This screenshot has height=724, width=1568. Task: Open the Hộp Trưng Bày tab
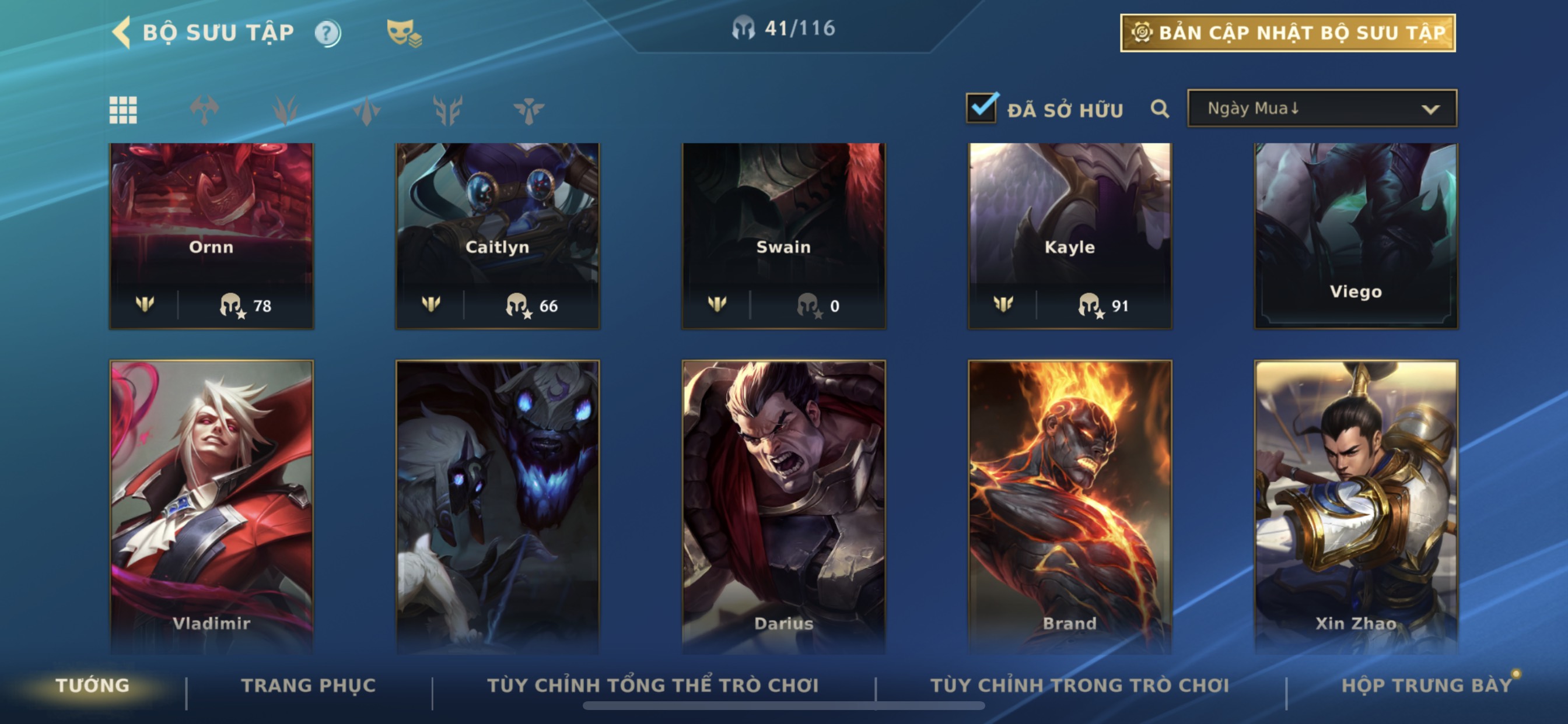1427,685
